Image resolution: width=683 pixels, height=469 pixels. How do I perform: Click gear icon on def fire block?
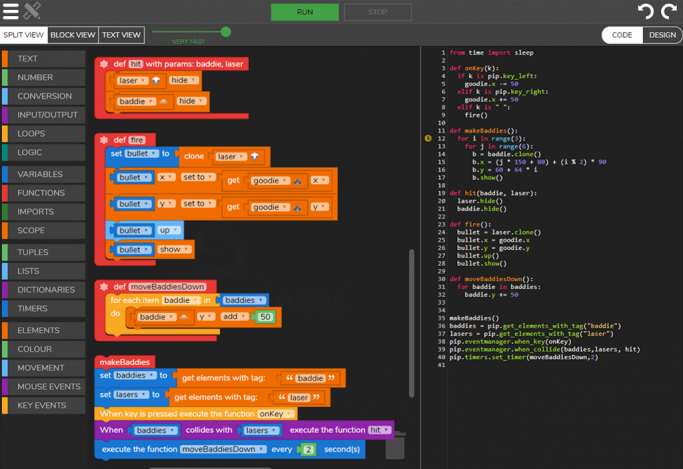point(104,140)
